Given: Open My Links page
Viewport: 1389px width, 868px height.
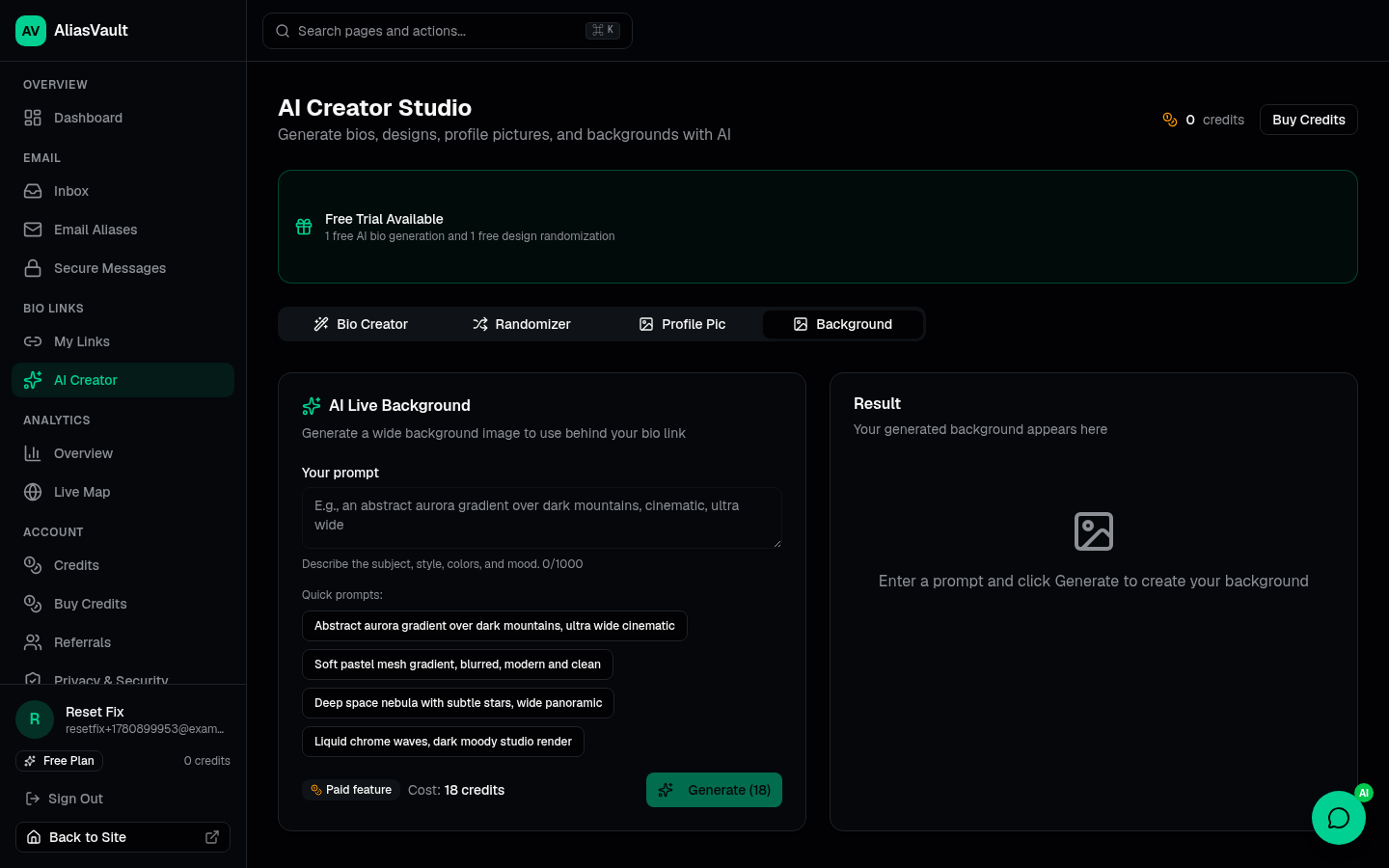Looking at the screenshot, I should 123,341.
